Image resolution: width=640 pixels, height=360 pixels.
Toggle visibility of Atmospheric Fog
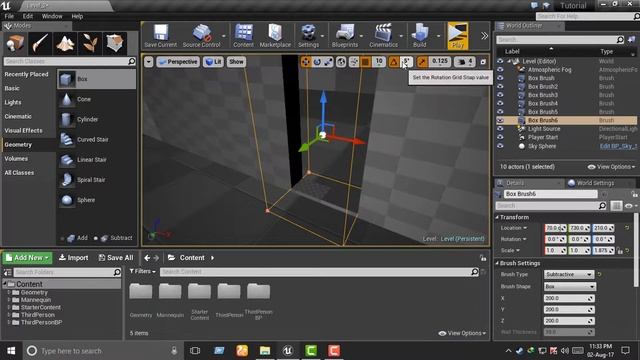500,70
